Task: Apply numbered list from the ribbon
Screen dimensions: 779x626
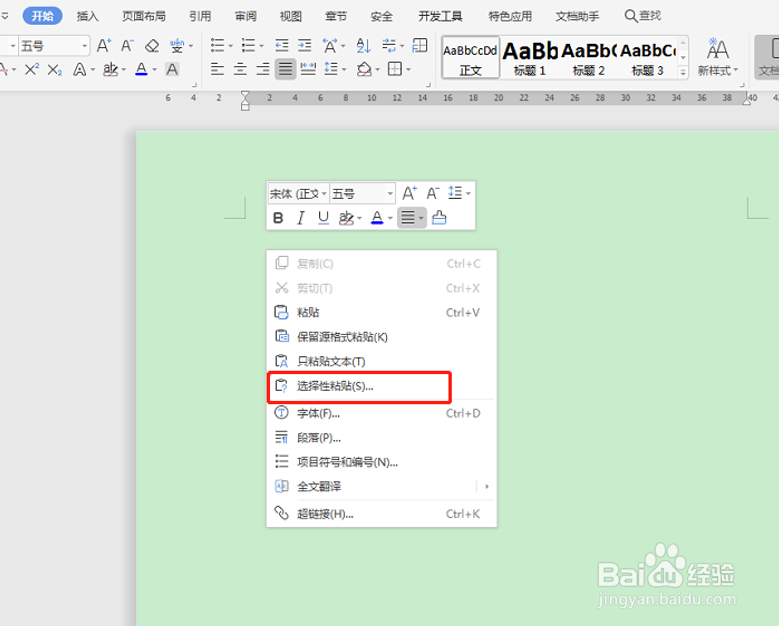Action: [x=248, y=46]
